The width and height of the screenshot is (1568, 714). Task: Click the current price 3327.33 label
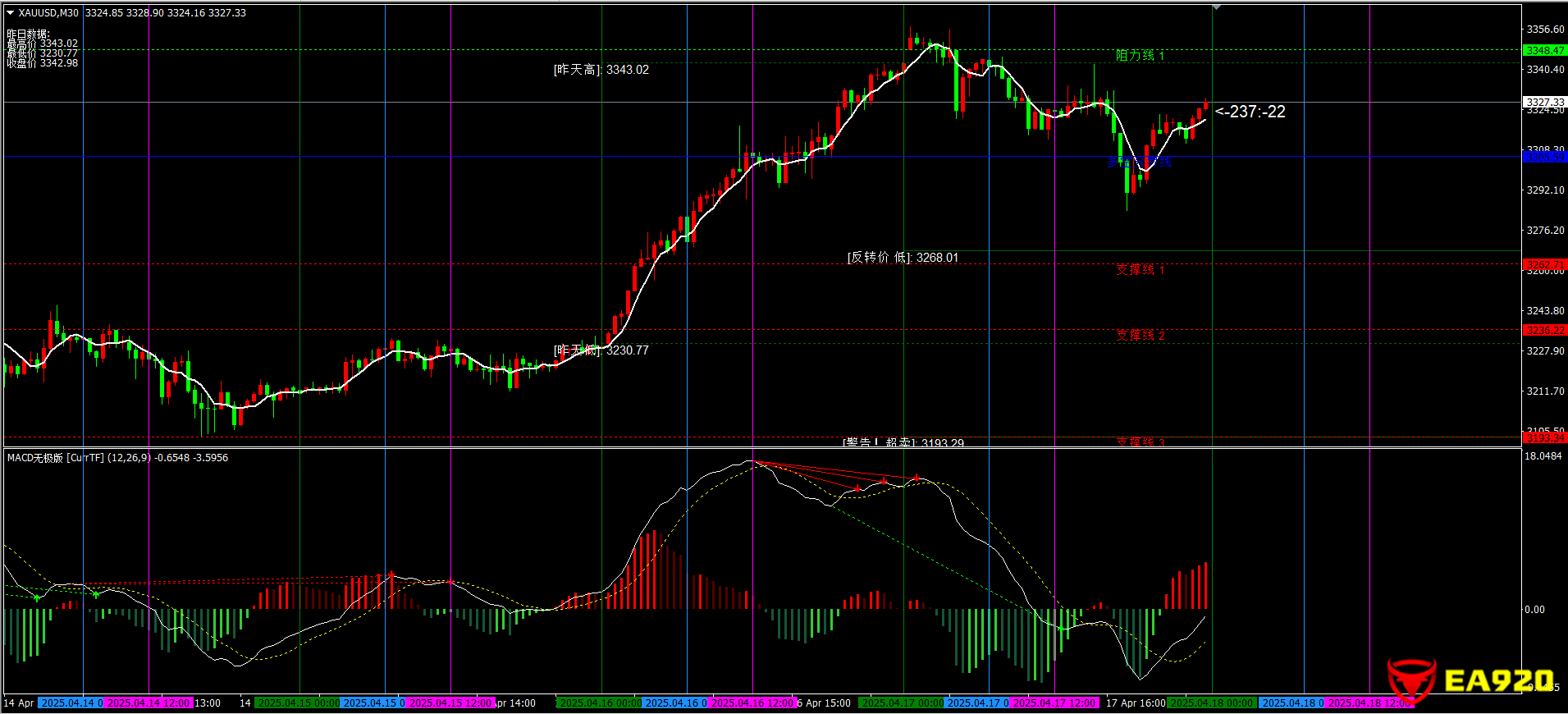pyautogui.click(x=1544, y=102)
